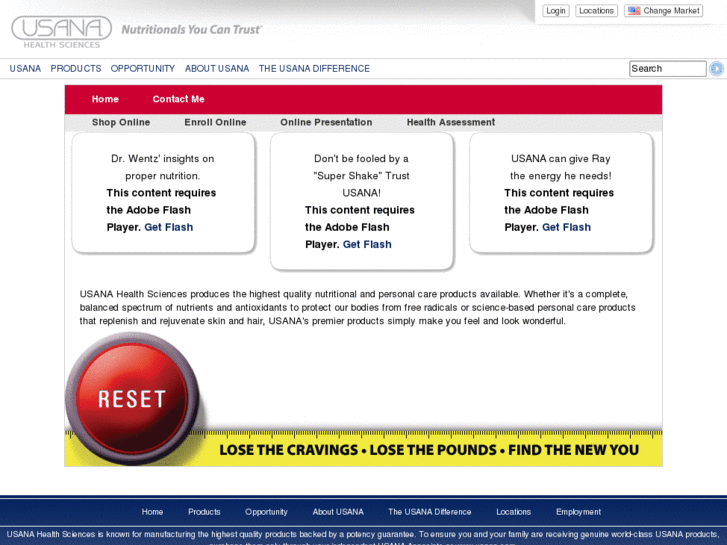Viewport: 727px width, 545px height.
Task: Open footer About USANA link
Action: (x=338, y=512)
